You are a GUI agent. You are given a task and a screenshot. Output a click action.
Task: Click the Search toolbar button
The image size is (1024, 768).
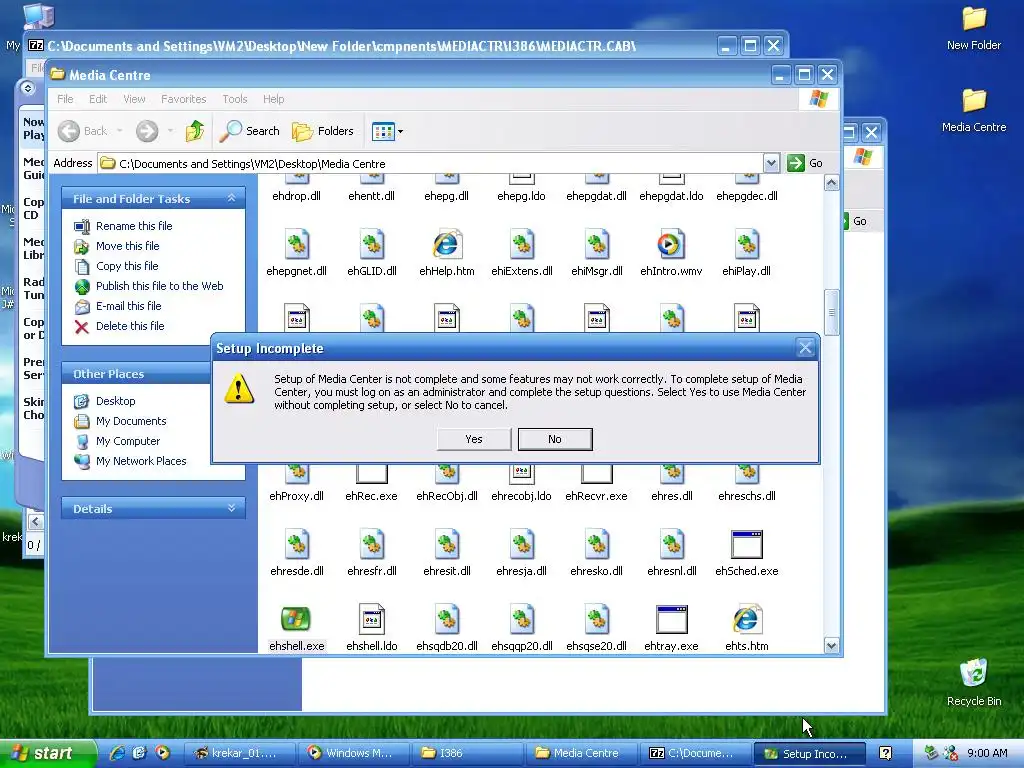[x=249, y=131]
